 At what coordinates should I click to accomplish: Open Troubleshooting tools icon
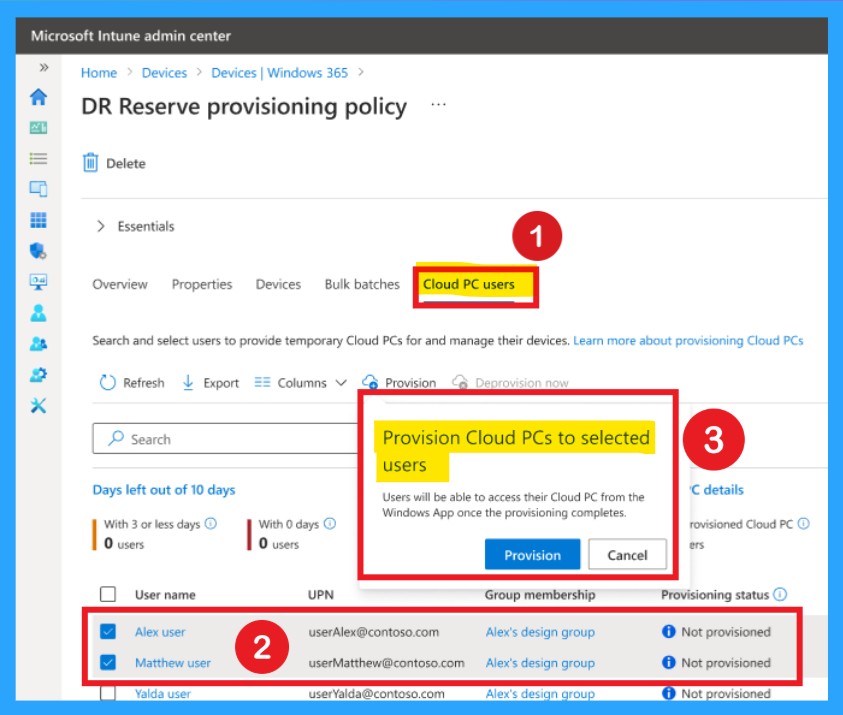[x=38, y=405]
